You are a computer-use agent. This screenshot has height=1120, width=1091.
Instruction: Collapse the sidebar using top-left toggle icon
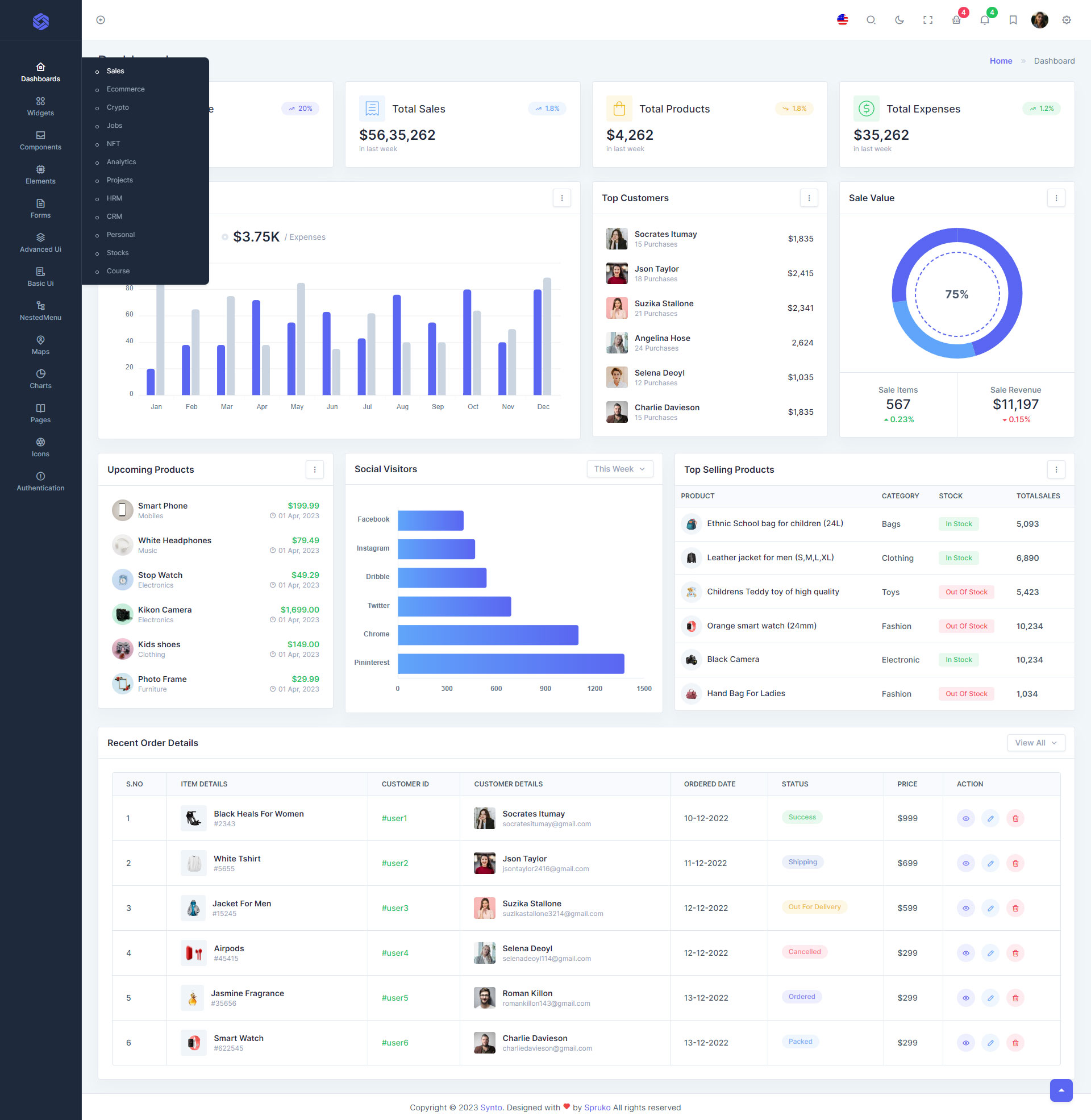point(101,20)
